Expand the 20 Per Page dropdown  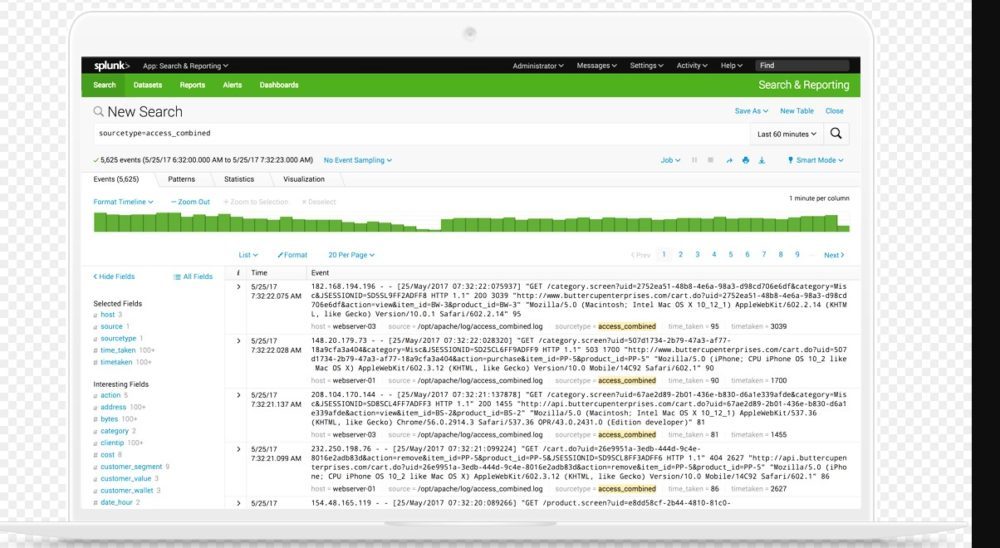tap(349, 255)
